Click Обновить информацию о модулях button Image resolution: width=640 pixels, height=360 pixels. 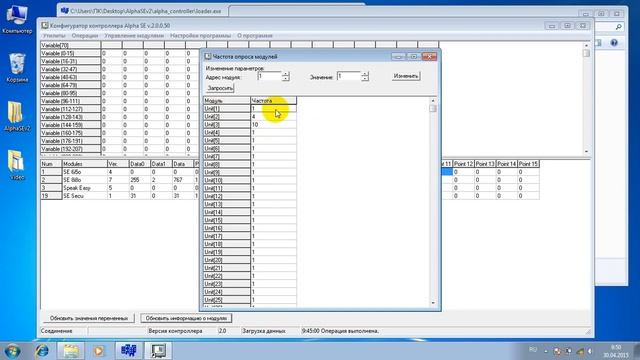tap(186, 318)
